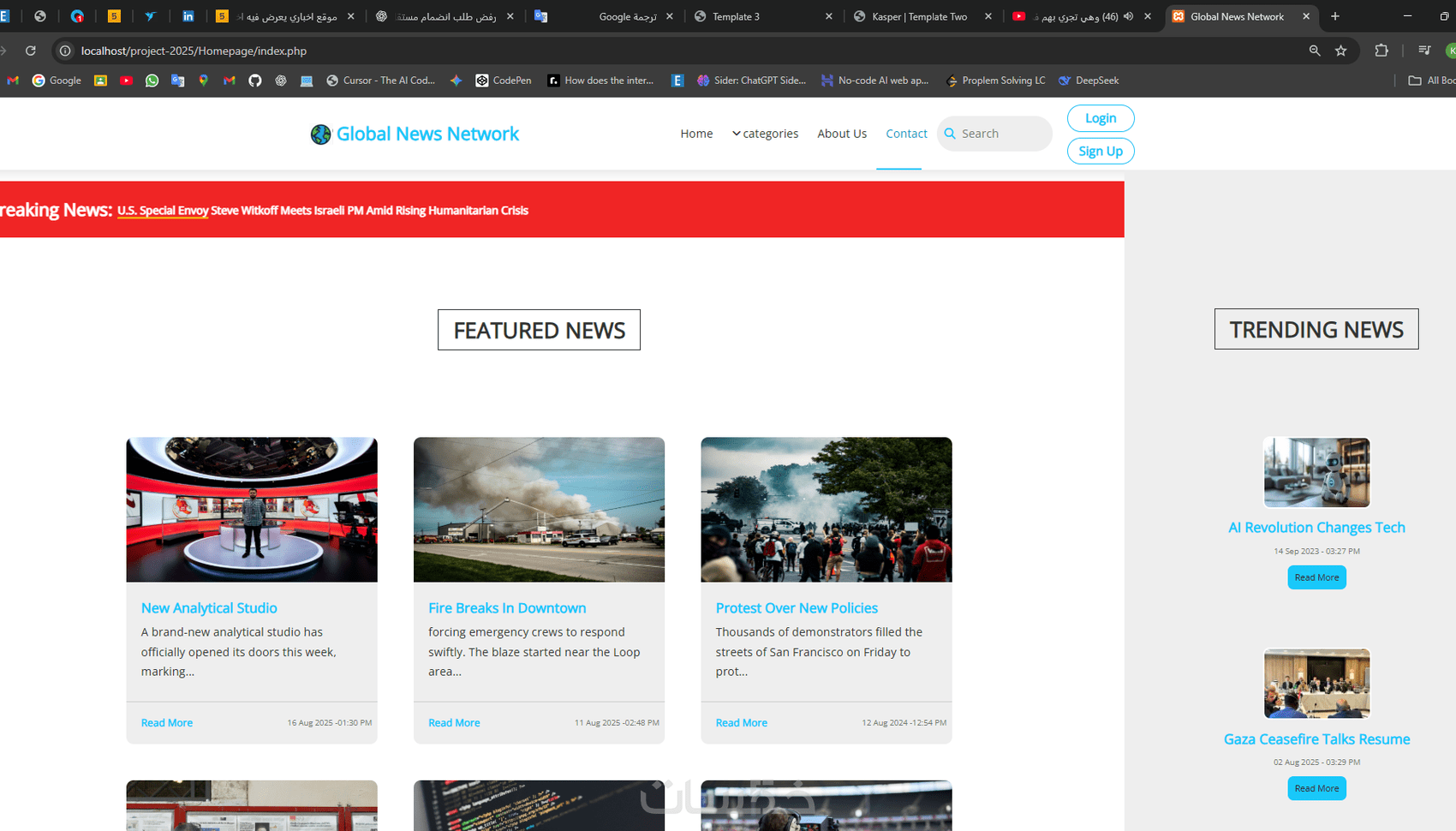The width and height of the screenshot is (1456, 831).
Task: Open the Google bookmark
Action: [57, 81]
